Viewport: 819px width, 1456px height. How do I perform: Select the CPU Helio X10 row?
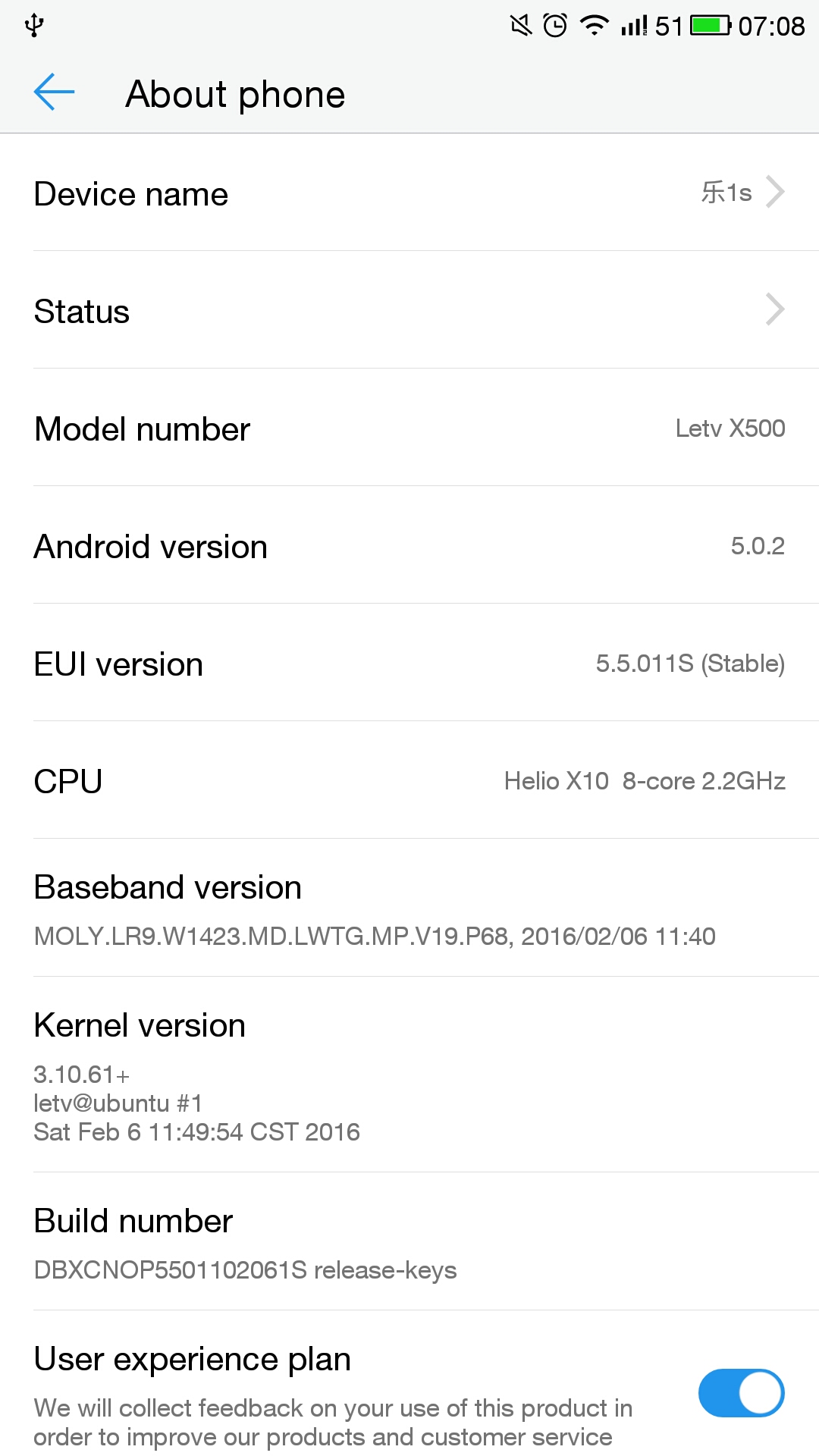(x=409, y=780)
